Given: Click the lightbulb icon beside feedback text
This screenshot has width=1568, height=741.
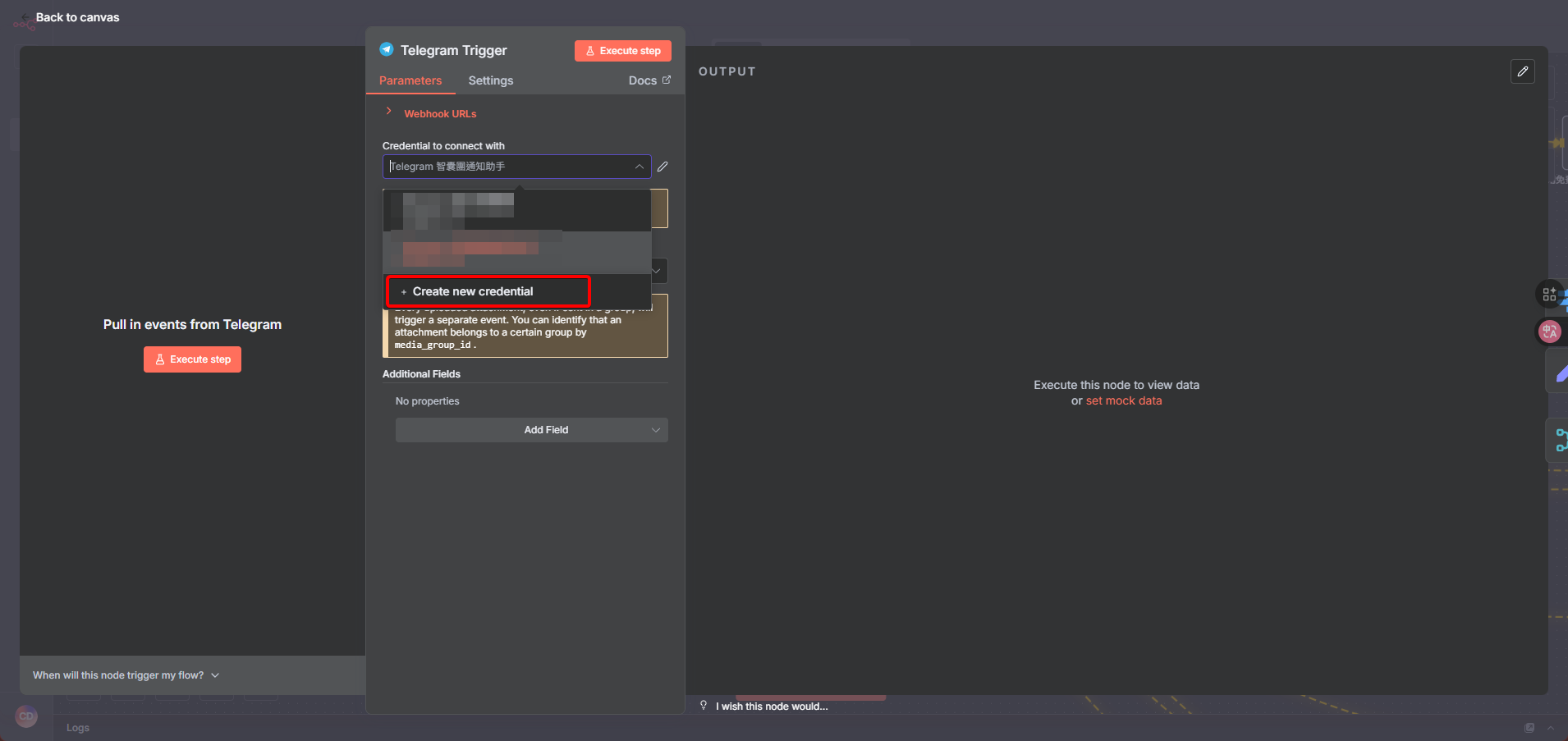Looking at the screenshot, I should coord(704,706).
